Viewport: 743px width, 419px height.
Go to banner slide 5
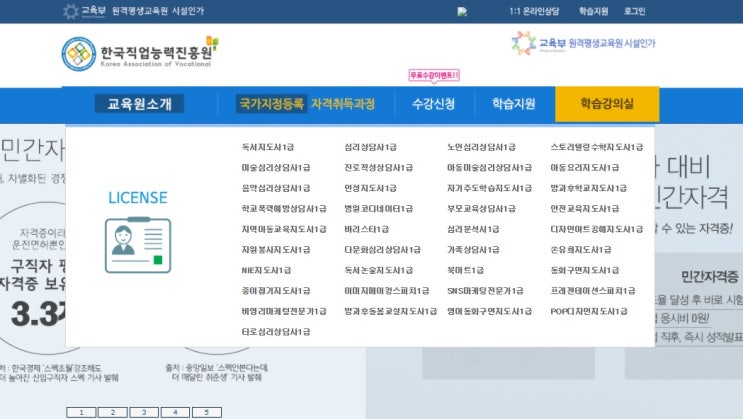click(x=206, y=412)
